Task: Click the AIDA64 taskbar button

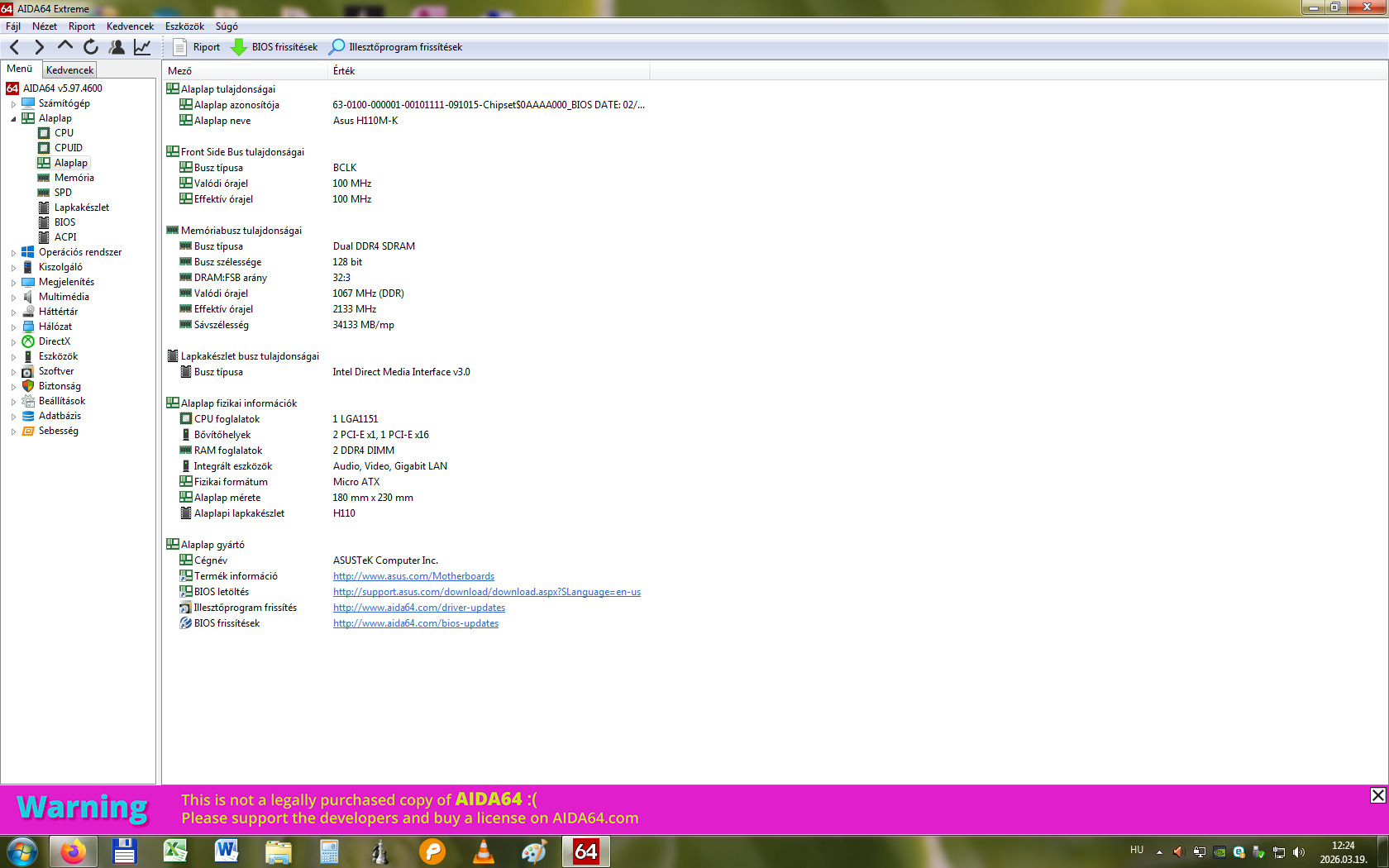Action: pyautogui.click(x=586, y=851)
